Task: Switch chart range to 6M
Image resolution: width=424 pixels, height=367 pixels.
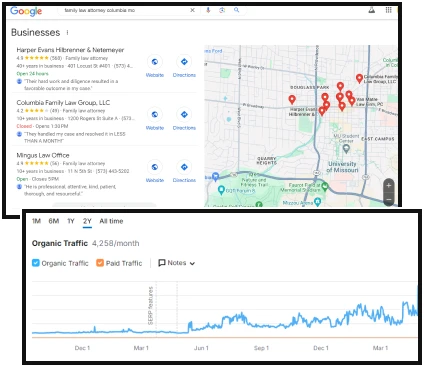Action: coord(54,221)
